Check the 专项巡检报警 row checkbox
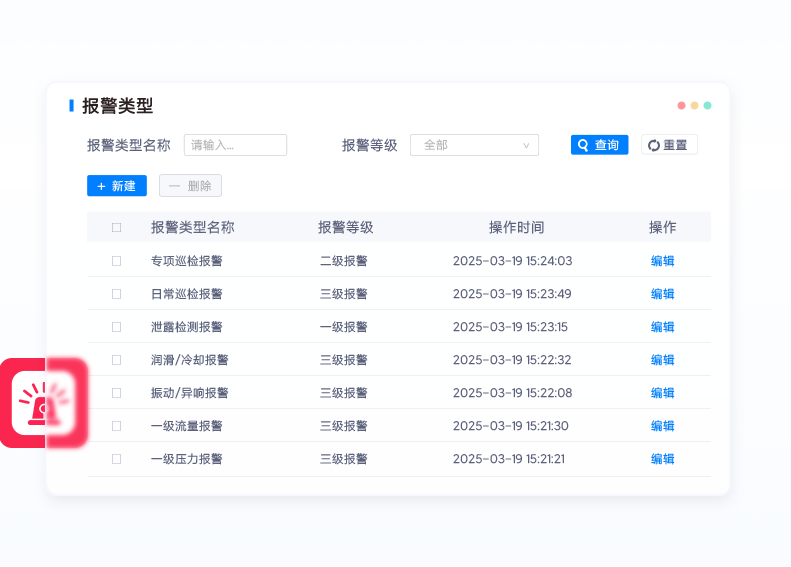791x567 pixels. click(x=117, y=261)
